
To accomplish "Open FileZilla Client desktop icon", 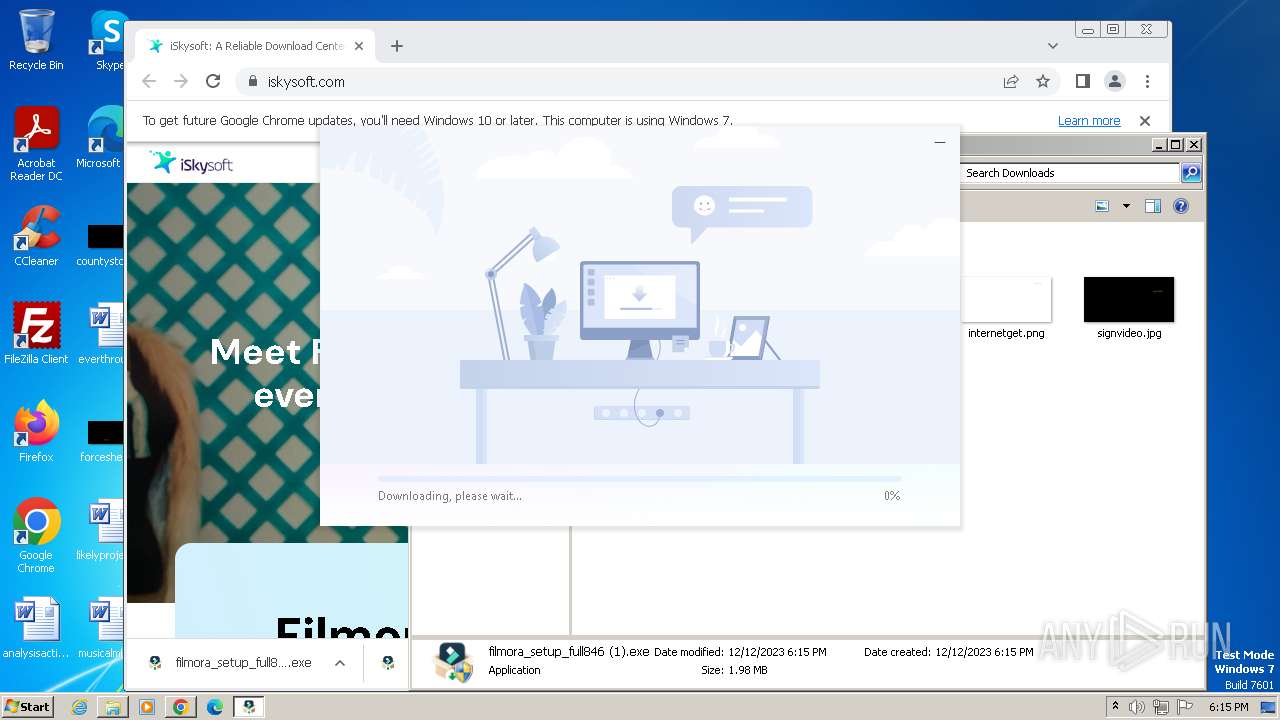I will [36, 334].
